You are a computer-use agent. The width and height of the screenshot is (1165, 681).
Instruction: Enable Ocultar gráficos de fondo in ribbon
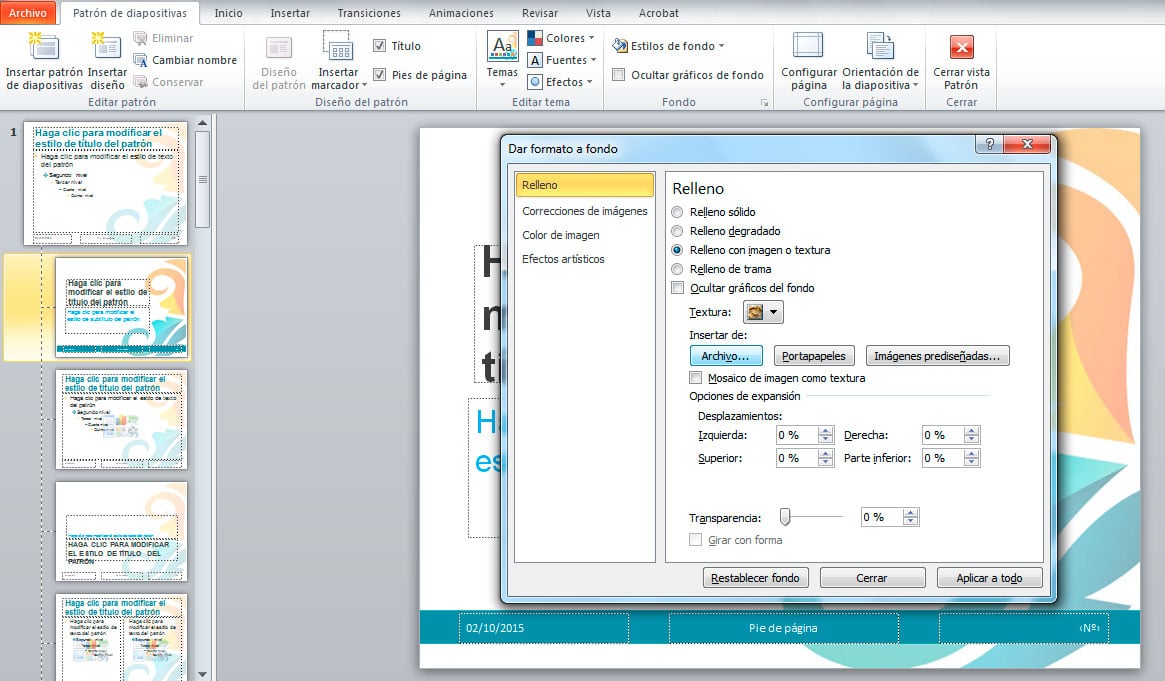pyautogui.click(x=618, y=74)
